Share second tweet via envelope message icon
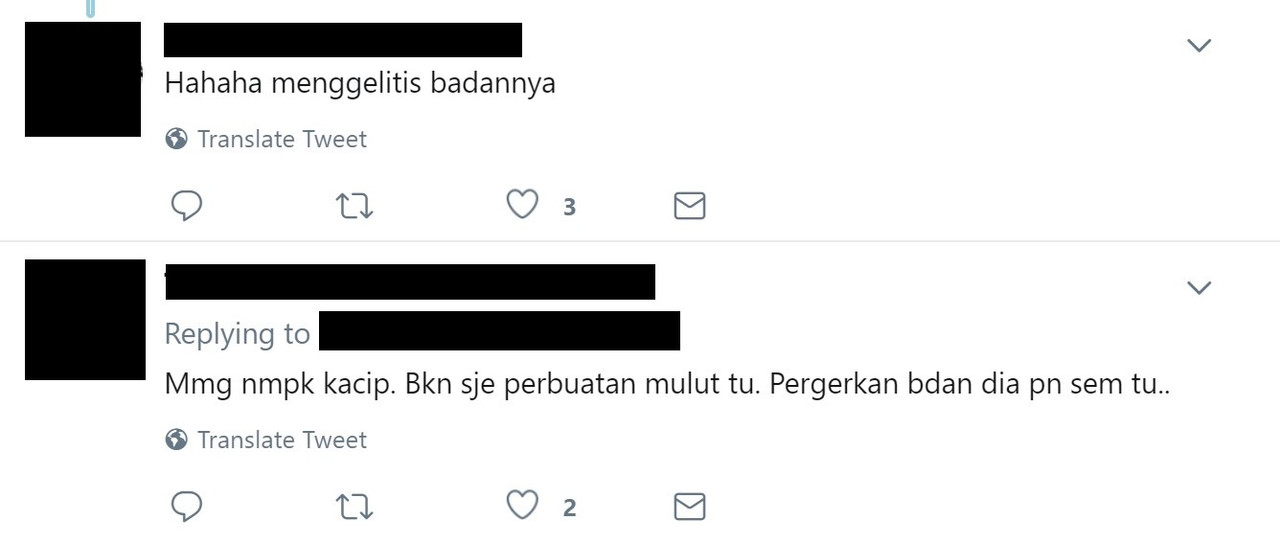Image resolution: width=1280 pixels, height=538 pixels. [x=690, y=507]
